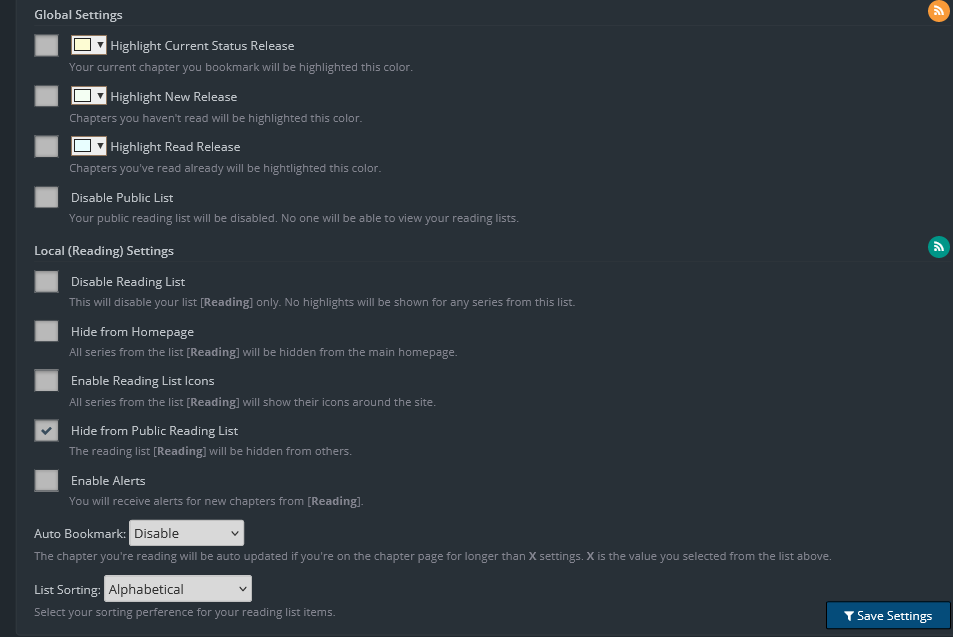Tick the Highlight Read Release checkbox
The image size is (953, 637).
click(46, 146)
